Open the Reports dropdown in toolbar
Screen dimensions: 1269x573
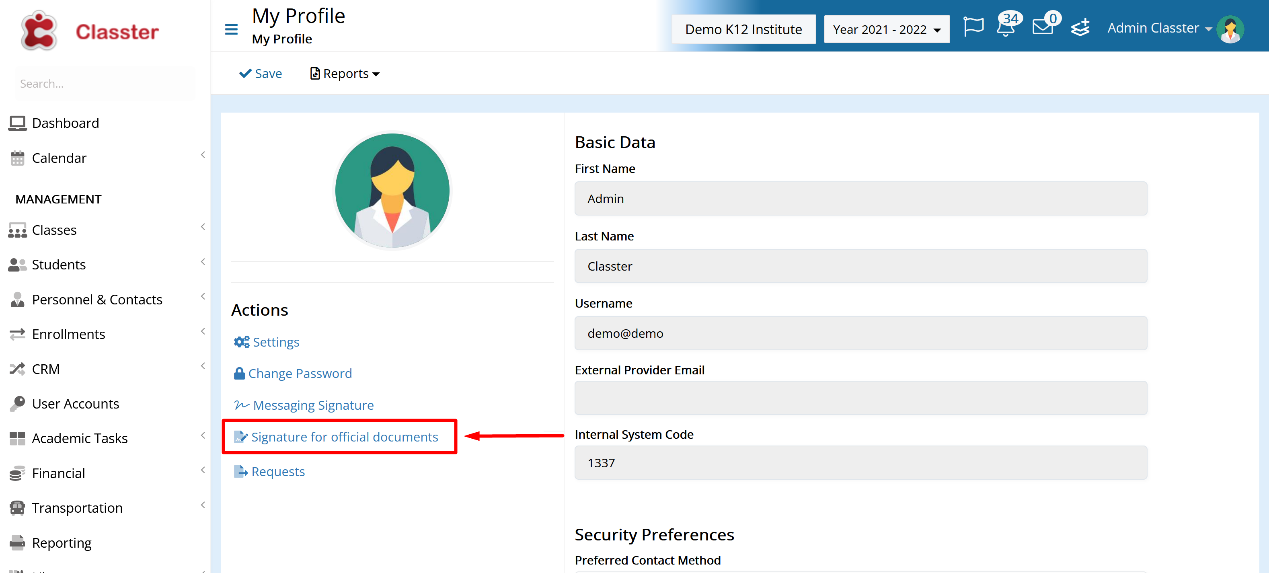coord(345,73)
